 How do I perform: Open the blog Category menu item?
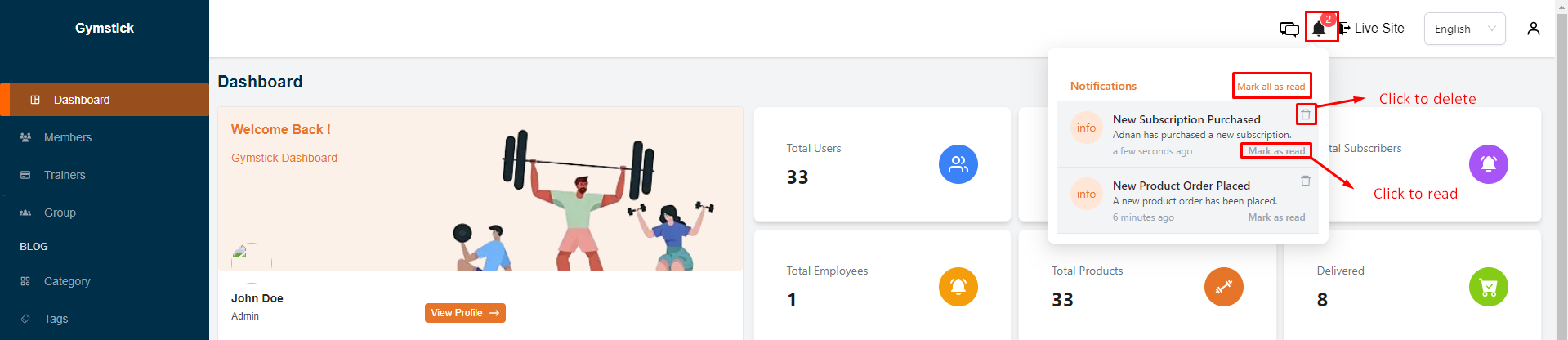click(x=67, y=281)
